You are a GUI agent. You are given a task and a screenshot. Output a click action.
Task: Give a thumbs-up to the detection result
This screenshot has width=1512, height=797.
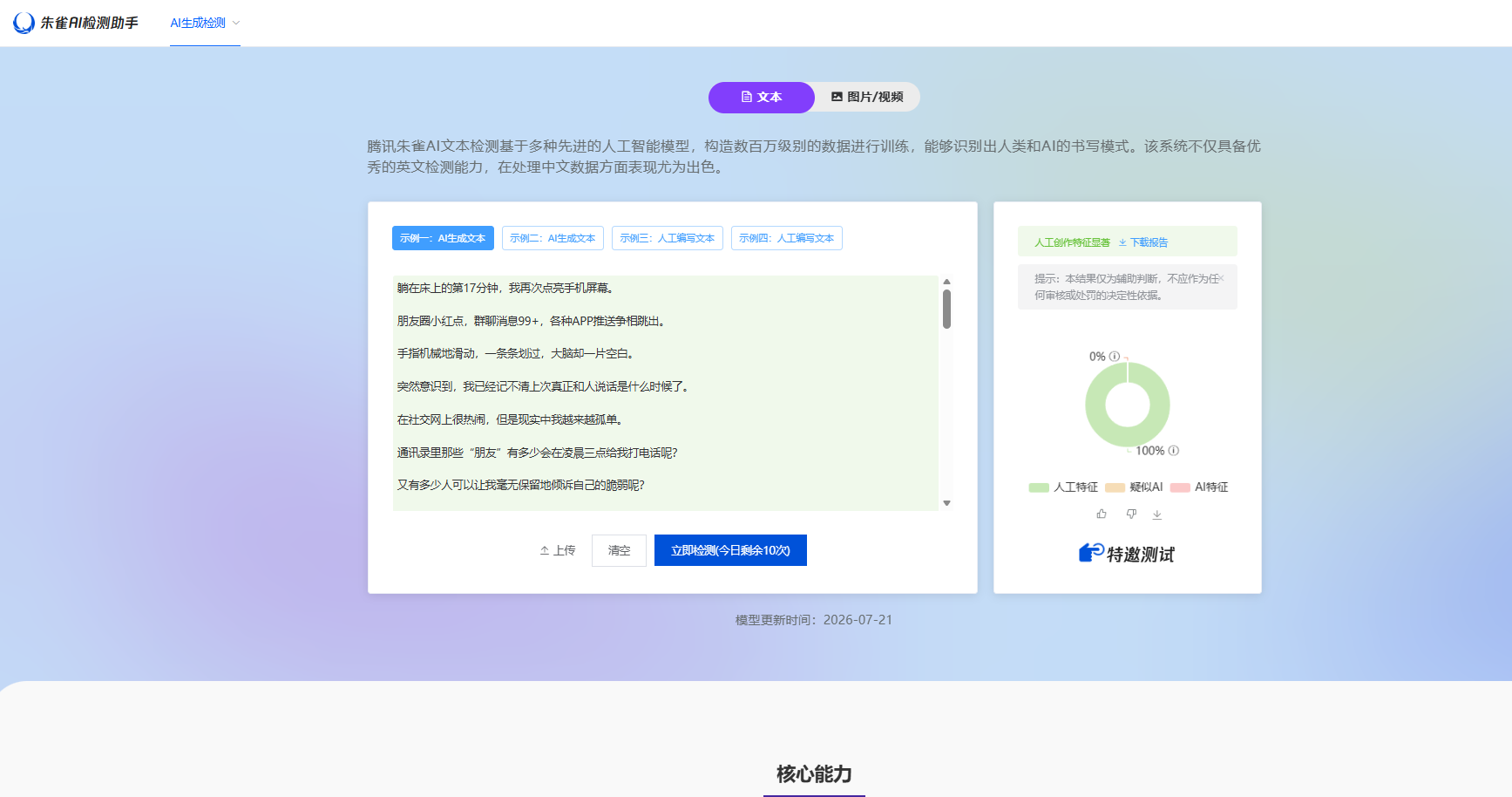(x=1102, y=514)
